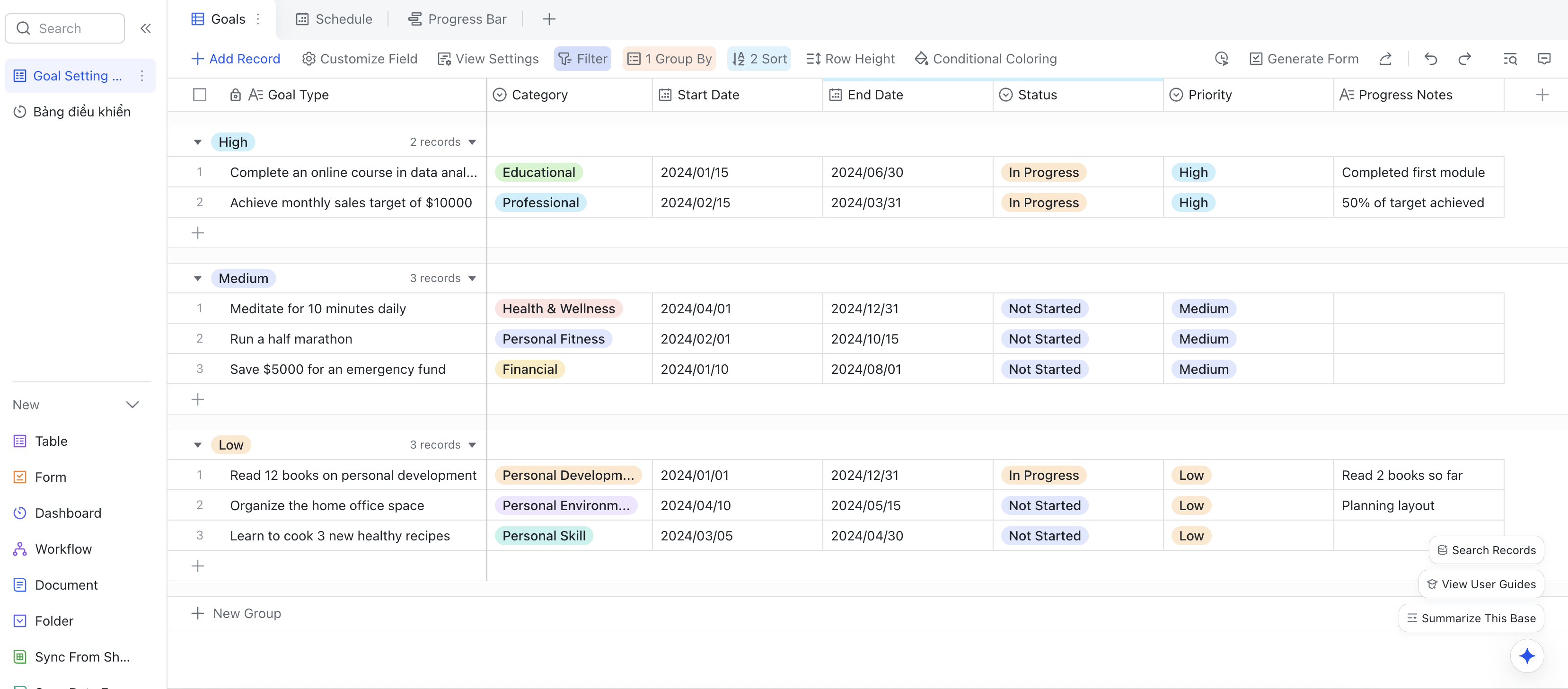1568x689 pixels.
Task: Collapse the High priority group
Action: pos(198,142)
